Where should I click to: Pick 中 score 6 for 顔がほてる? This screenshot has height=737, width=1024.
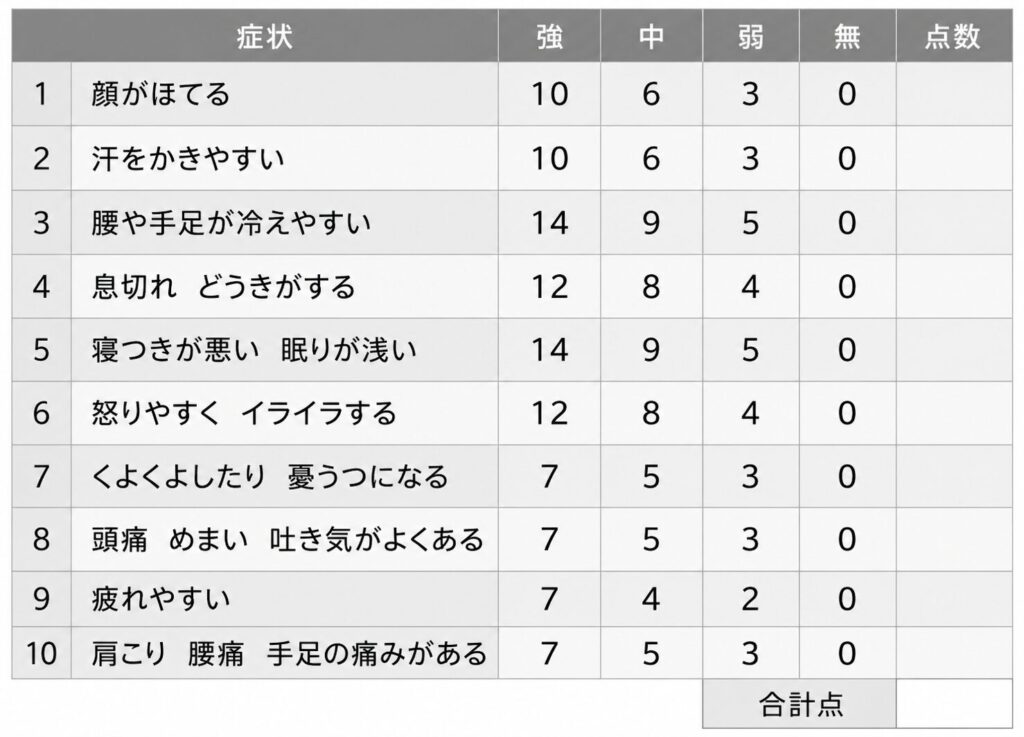click(651, 94)
